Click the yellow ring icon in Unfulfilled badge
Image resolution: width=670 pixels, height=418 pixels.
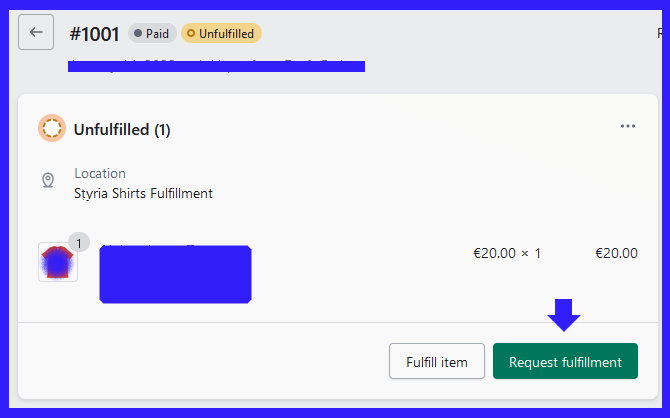191,33
